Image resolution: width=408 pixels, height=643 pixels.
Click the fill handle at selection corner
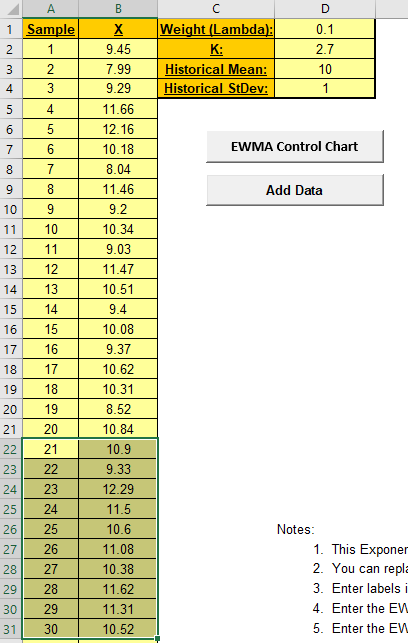pyautogui.click(x=157, y=638)
